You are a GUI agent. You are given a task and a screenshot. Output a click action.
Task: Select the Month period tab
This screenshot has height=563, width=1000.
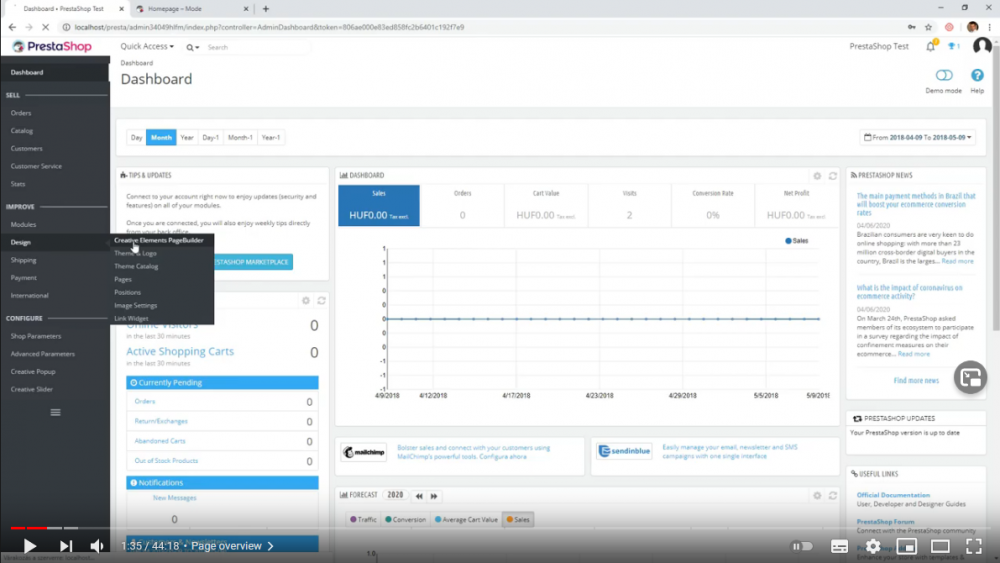161,137
